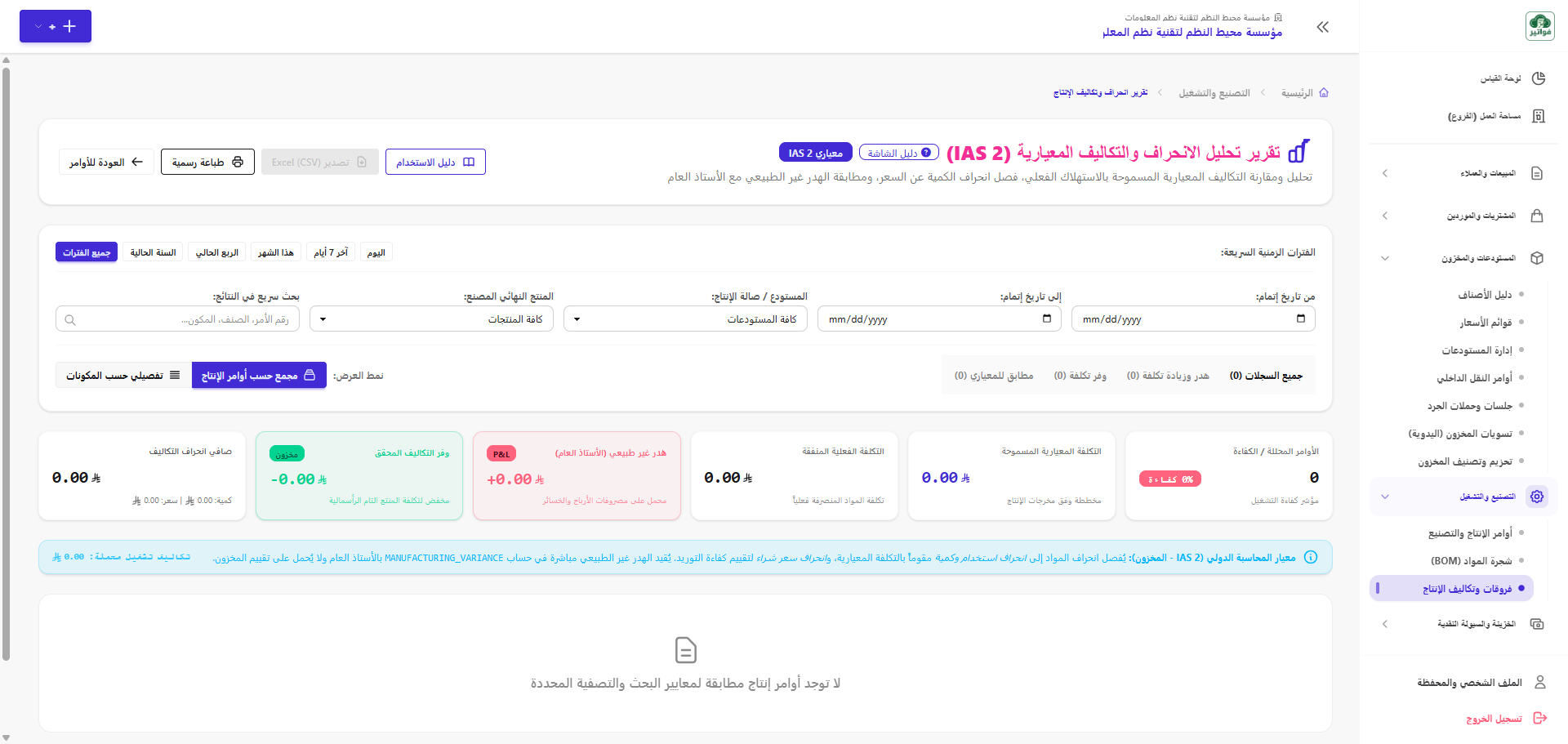Open شجرة المواد (BOM) sidebar item
The height and width of the screenshot is (744, 1568).
click(x=1471, y=560)
